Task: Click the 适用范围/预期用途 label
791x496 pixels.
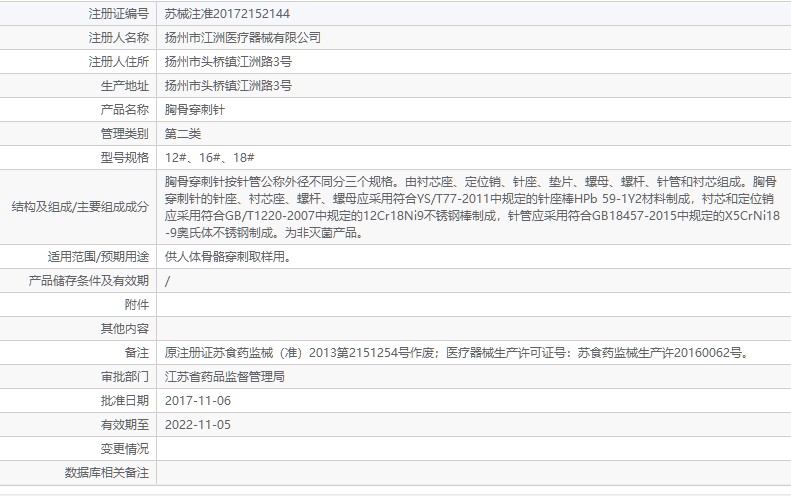Action: click(x=98, y=257)
